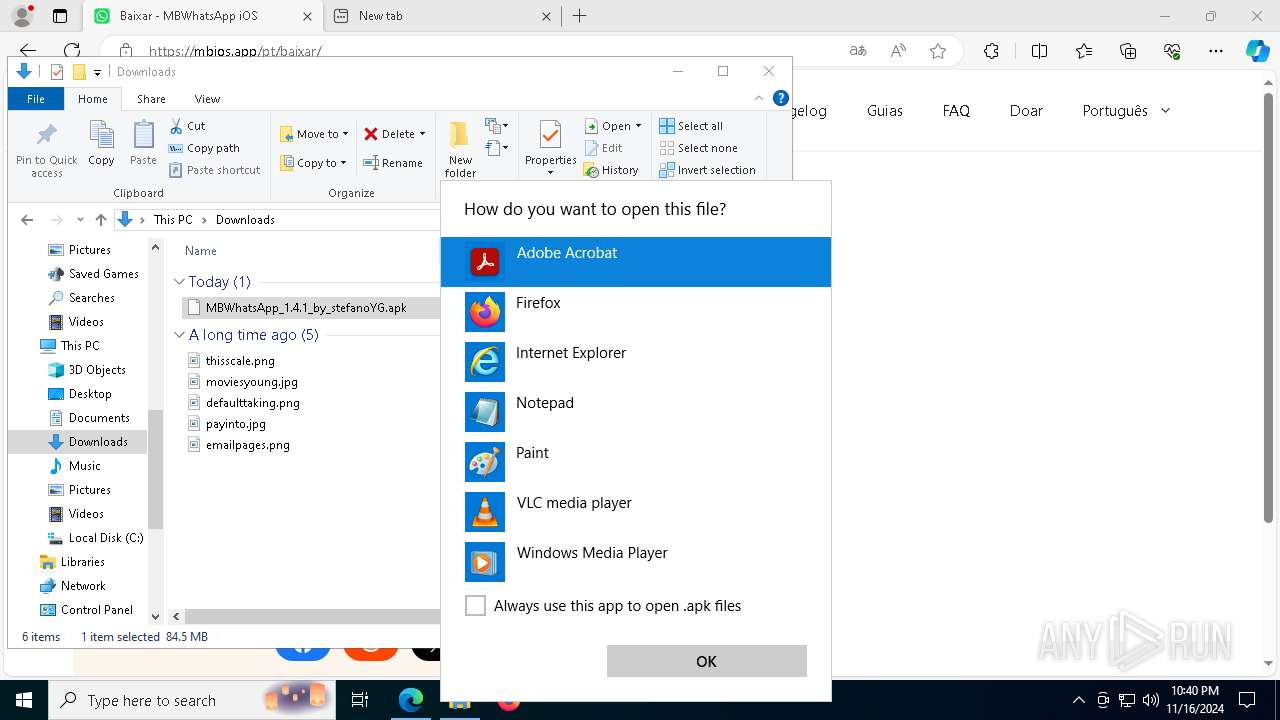This screenshot has width=1280, height=720.
Task: Confirm with the OK button
Action: (706, 661)
